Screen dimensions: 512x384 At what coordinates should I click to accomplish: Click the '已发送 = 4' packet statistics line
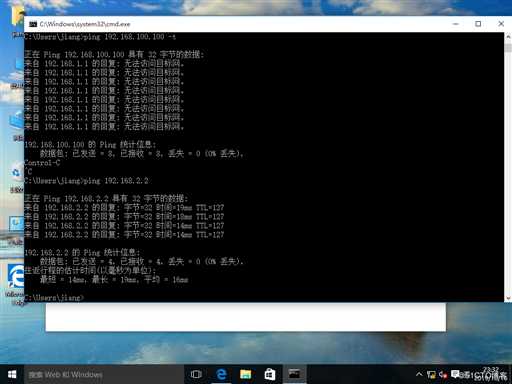pyautogui.click(x=141, y=261)
